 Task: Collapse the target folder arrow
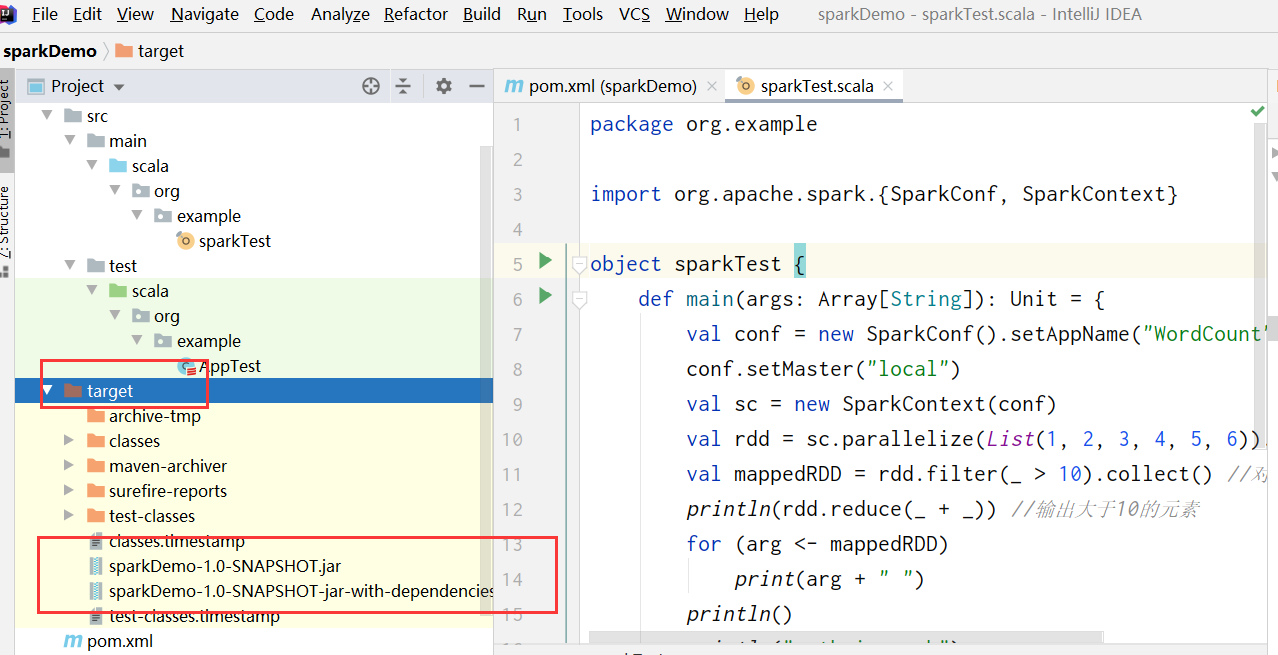tap(47, 391)
